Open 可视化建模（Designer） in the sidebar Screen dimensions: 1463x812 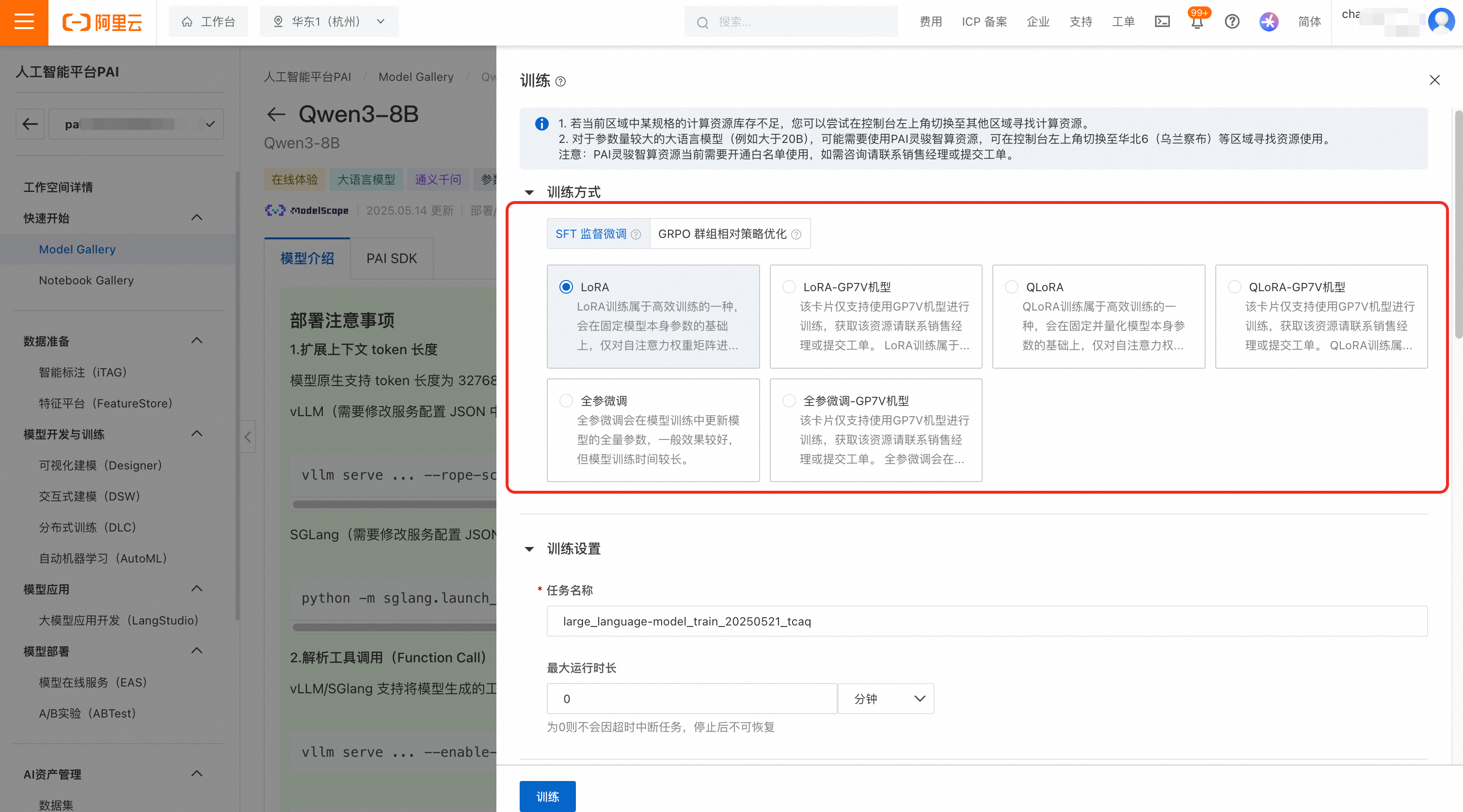pyautogui.click(x=100, y=465)
